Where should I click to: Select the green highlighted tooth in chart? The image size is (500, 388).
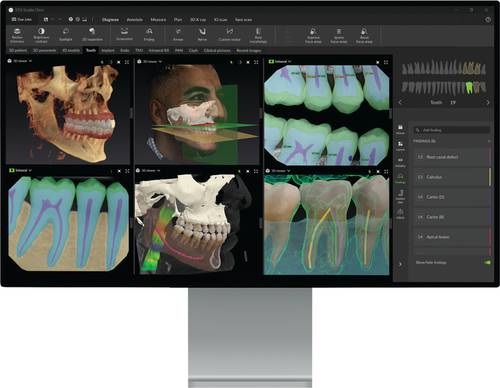point(469,87)
